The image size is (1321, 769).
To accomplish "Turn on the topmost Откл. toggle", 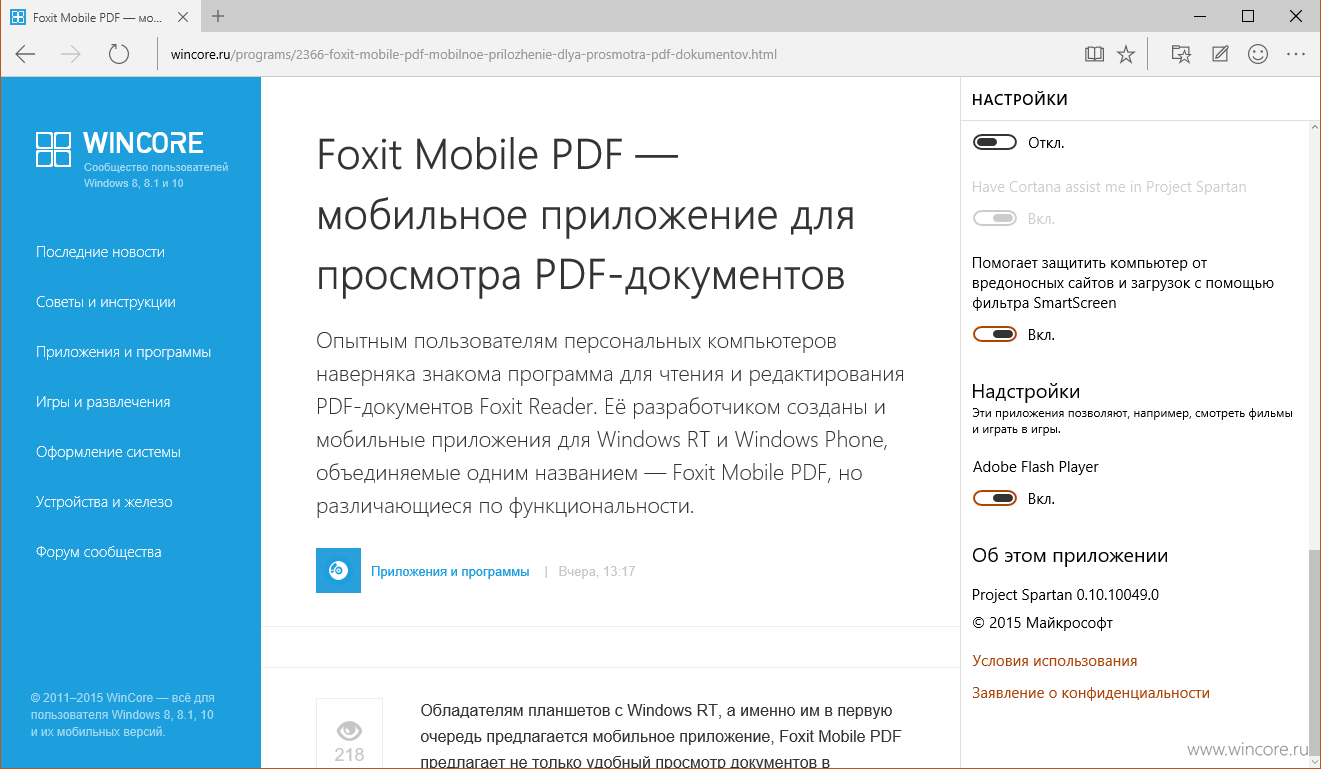I will (995, 143).
